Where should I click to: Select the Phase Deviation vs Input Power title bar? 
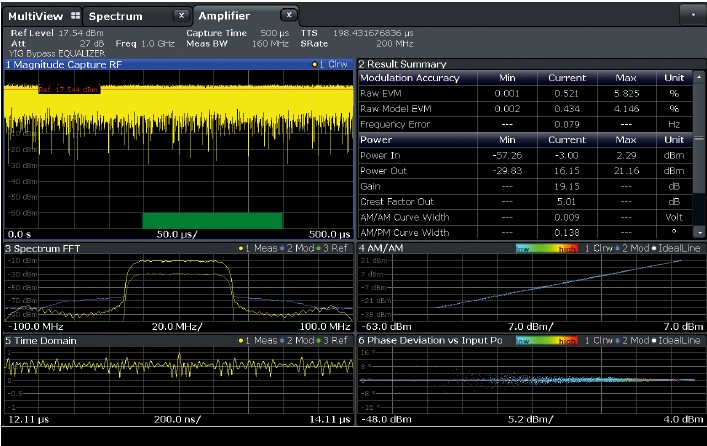click(430, 341)
